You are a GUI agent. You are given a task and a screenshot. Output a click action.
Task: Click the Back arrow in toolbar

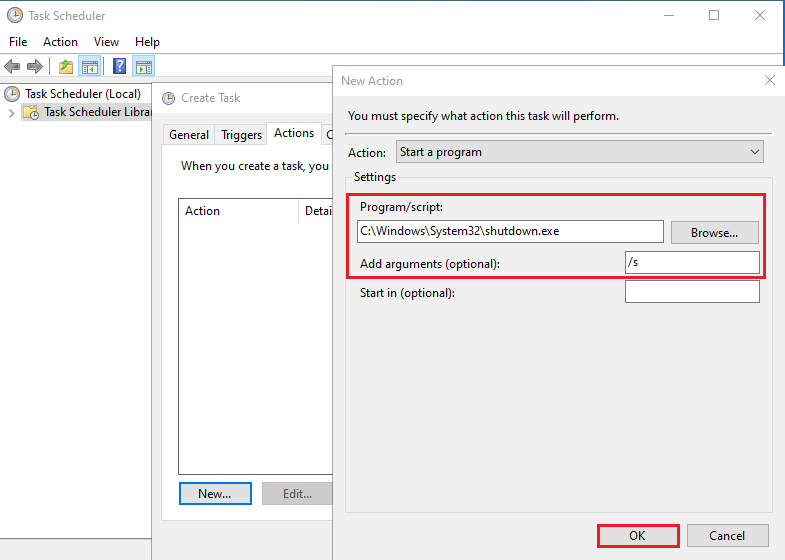(x=12, y=67)
